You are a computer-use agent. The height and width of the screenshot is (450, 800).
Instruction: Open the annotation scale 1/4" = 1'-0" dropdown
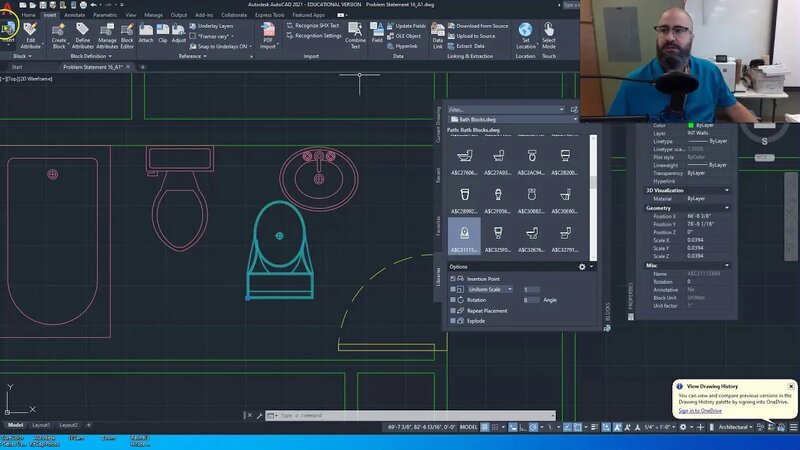(659, 427)
